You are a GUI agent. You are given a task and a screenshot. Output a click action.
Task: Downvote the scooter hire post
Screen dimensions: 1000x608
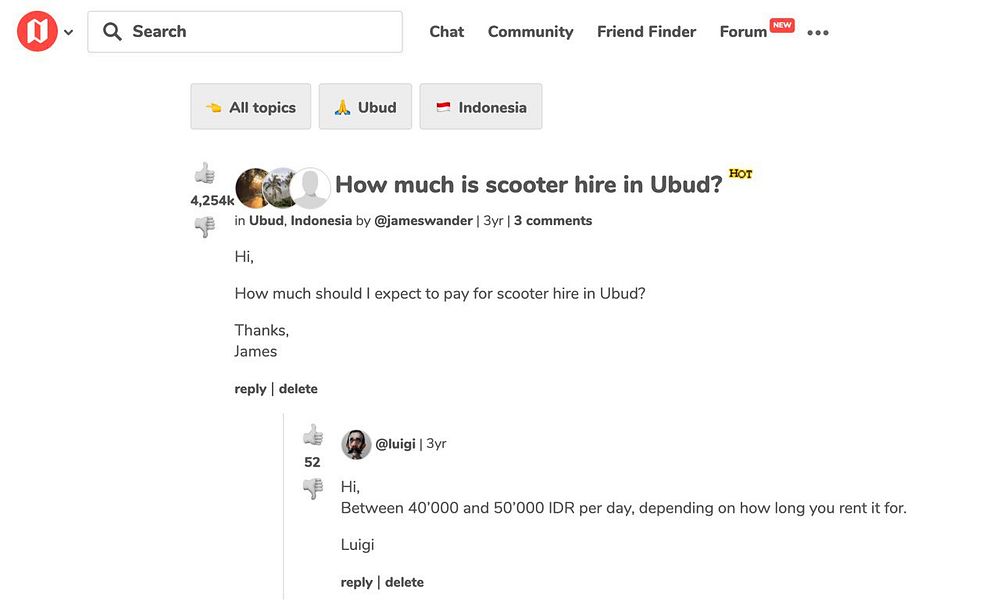pos(205,228)
